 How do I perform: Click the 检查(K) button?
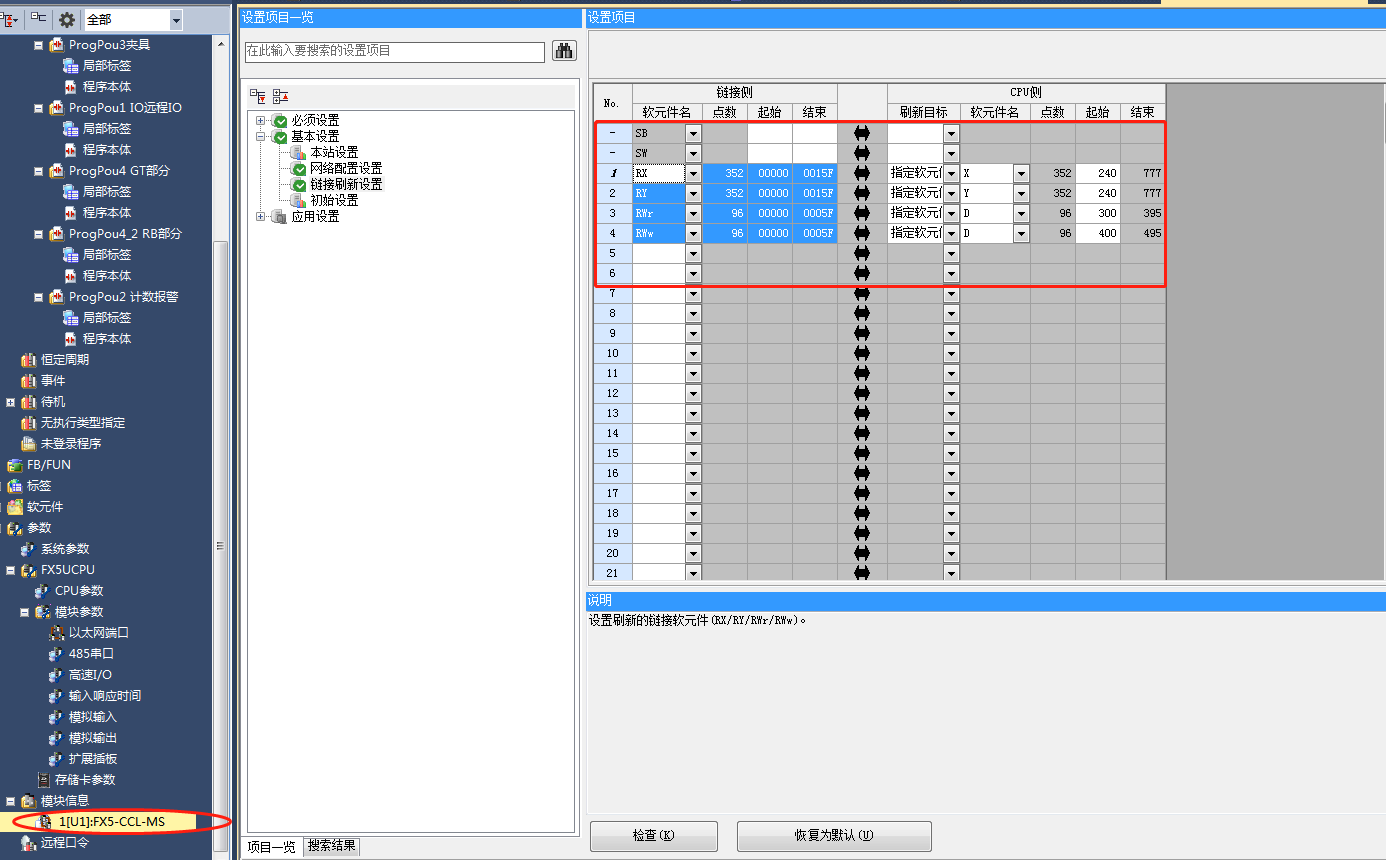click(x=653, y=836)
